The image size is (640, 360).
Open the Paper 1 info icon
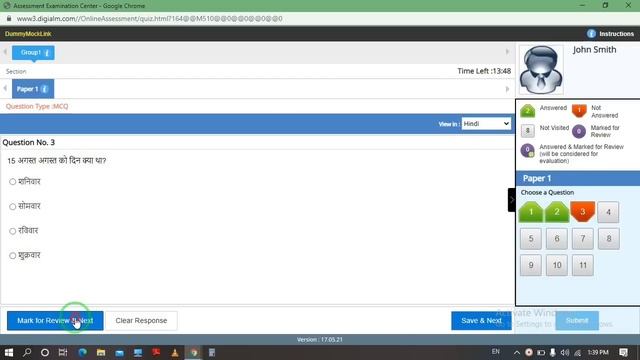(x=44, y=89)
